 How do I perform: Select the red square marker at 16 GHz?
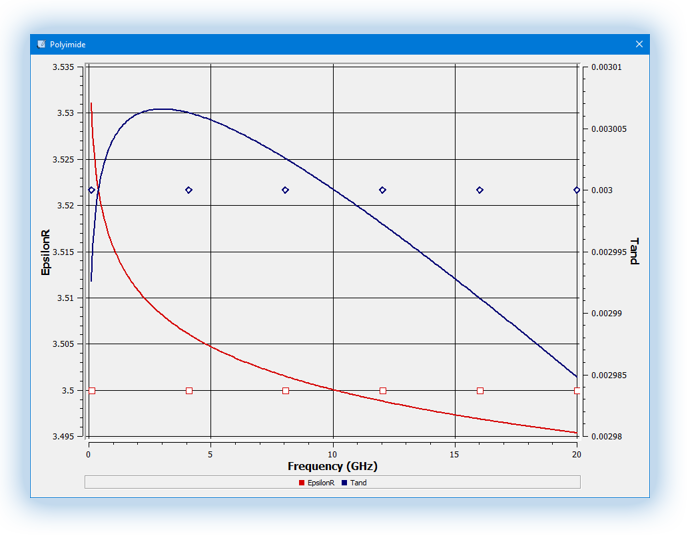tap(480, 391)
